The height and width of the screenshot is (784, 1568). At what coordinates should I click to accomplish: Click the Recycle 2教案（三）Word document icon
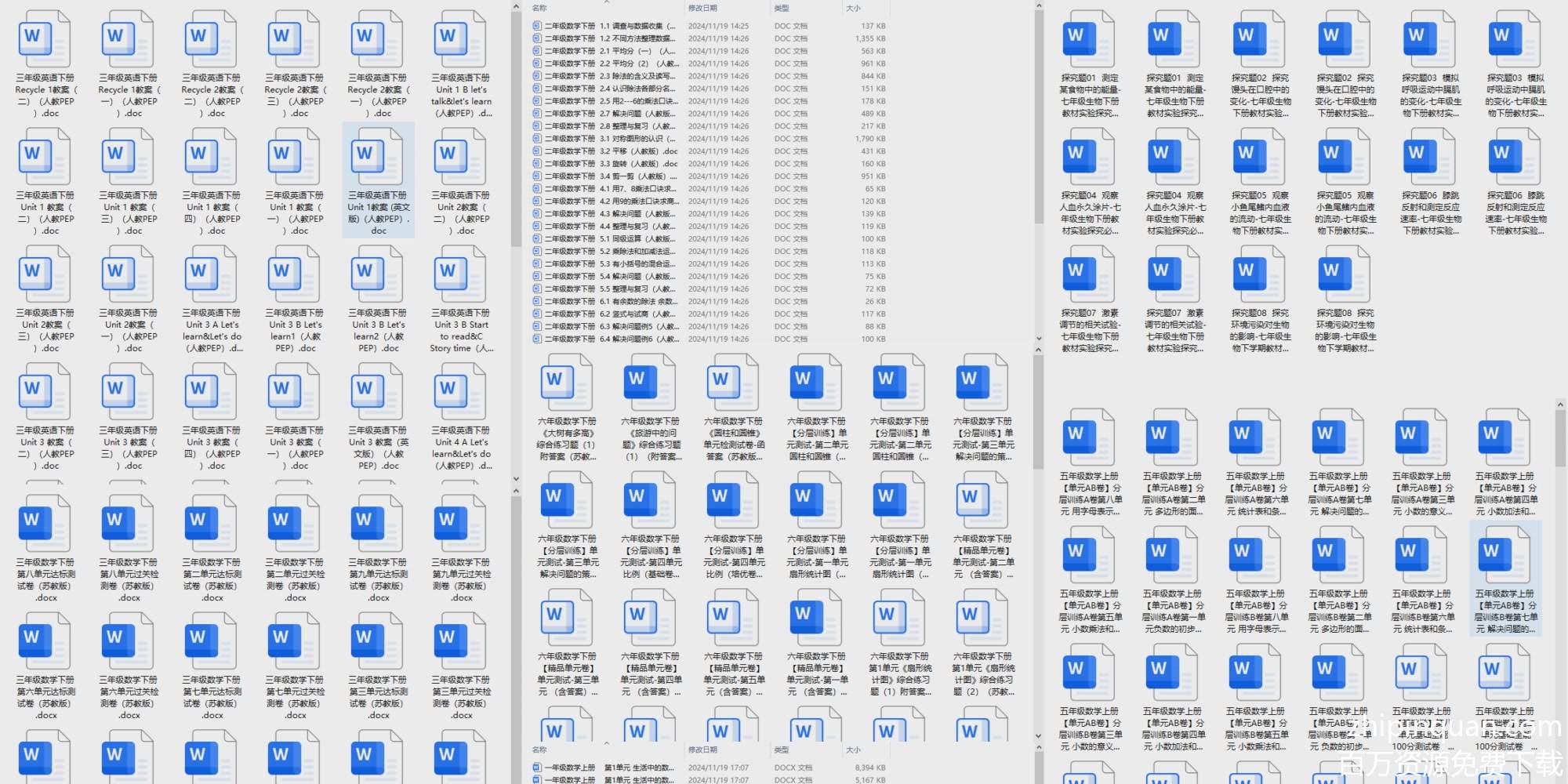295,39
